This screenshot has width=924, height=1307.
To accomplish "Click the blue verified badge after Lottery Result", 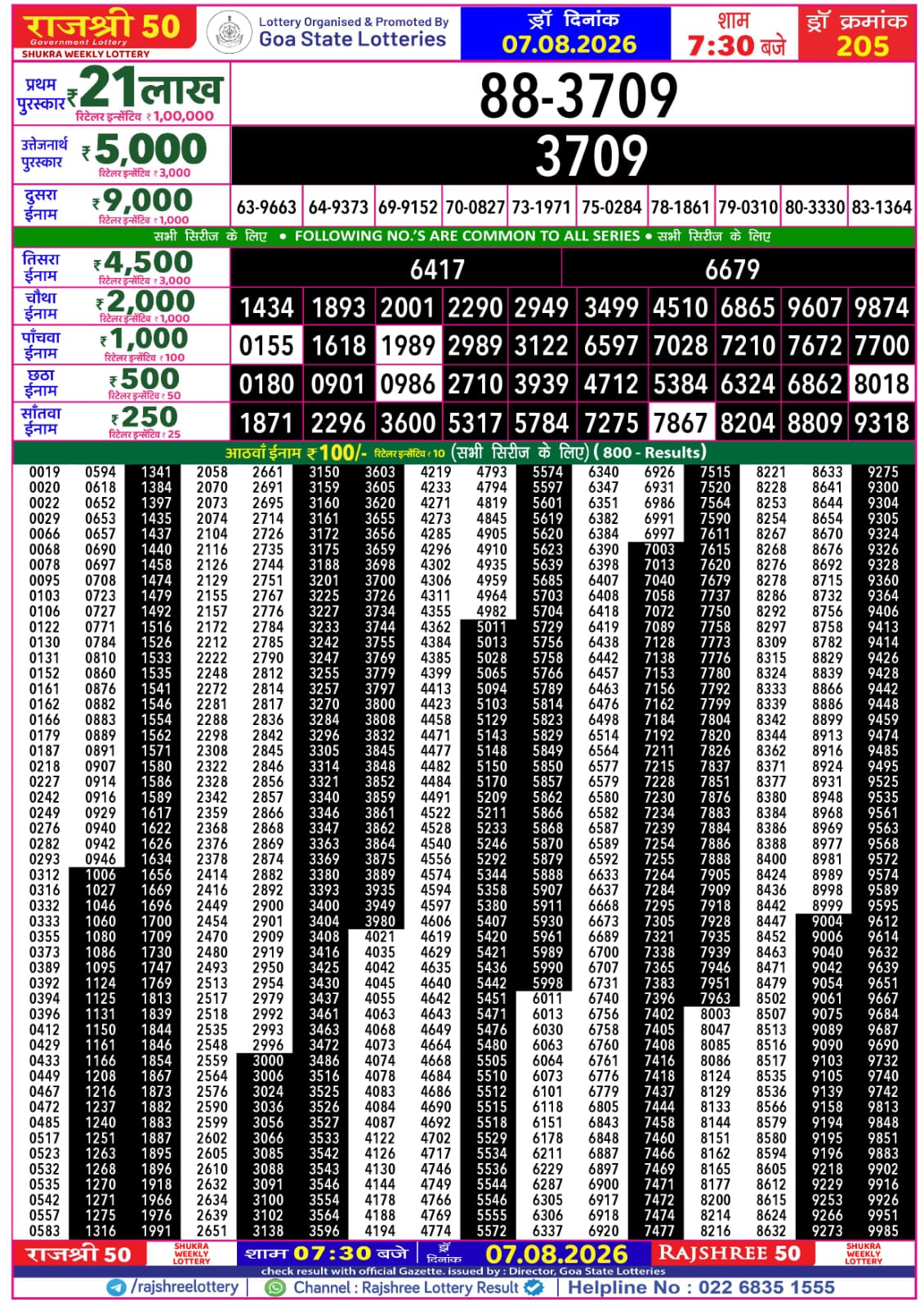I will click(534, 1287).
